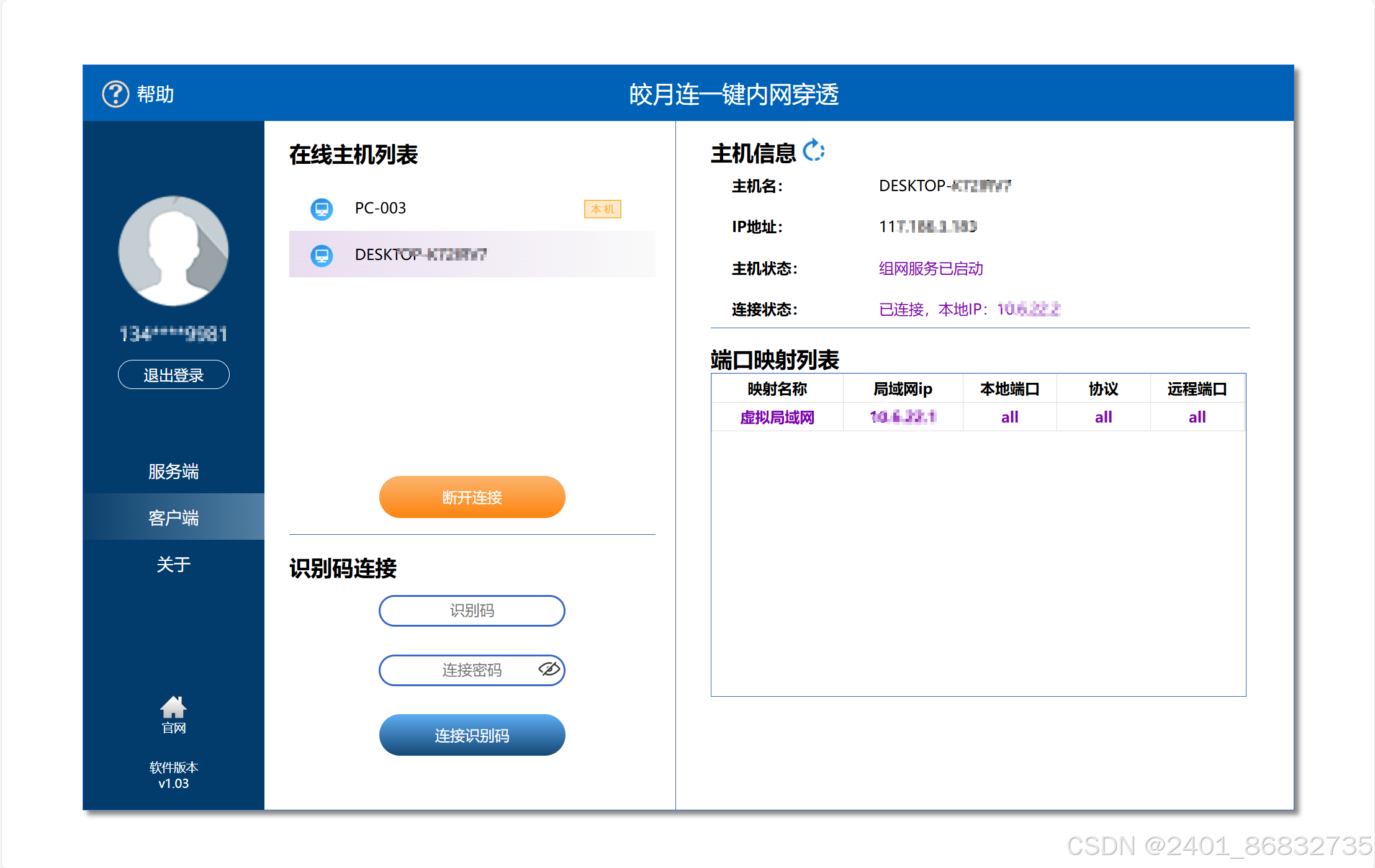Click the user avatar picture
This screenshot has width=1375, height=868.
(x=173, y=251)
